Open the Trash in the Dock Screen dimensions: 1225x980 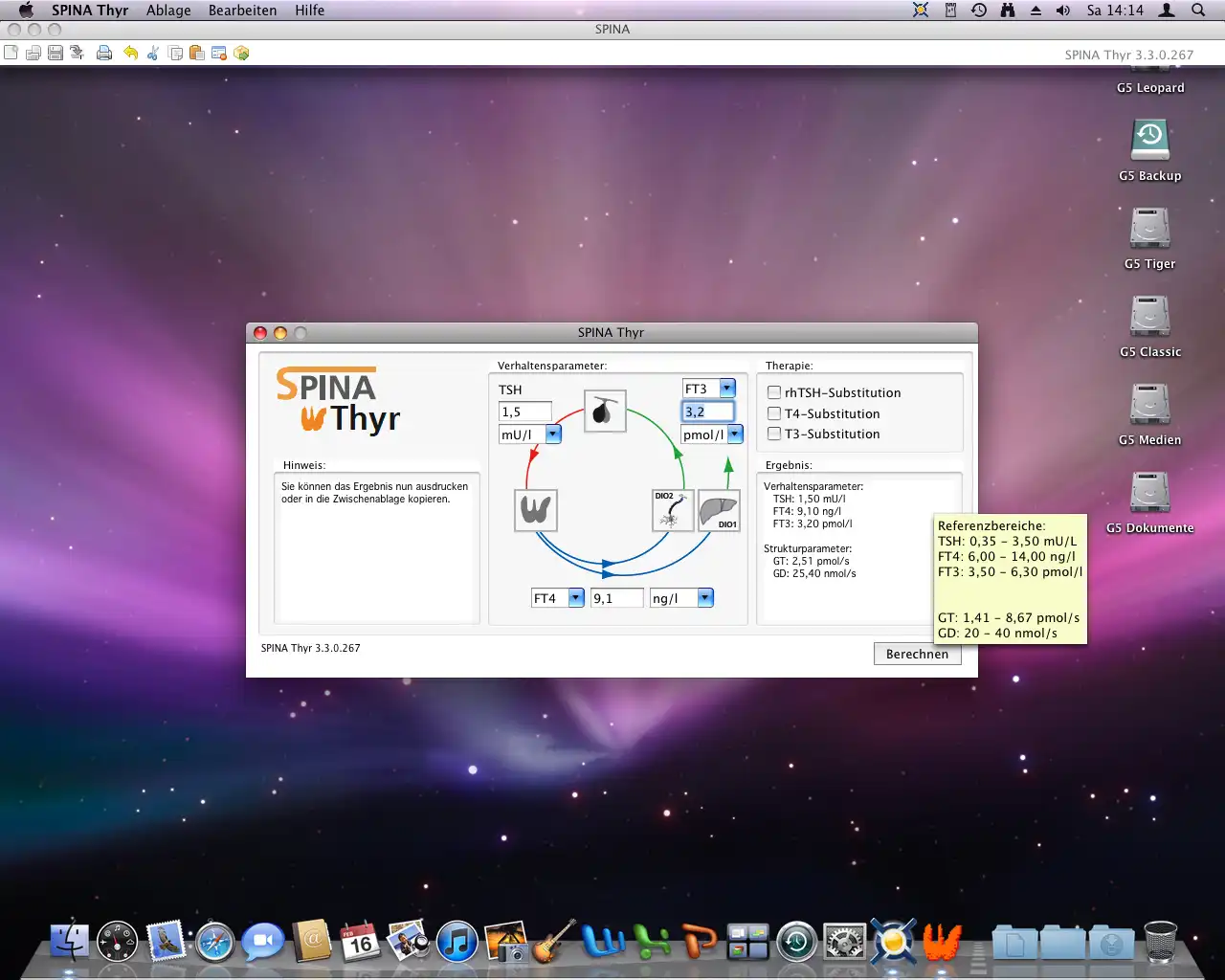click(x=1161, y=942)
